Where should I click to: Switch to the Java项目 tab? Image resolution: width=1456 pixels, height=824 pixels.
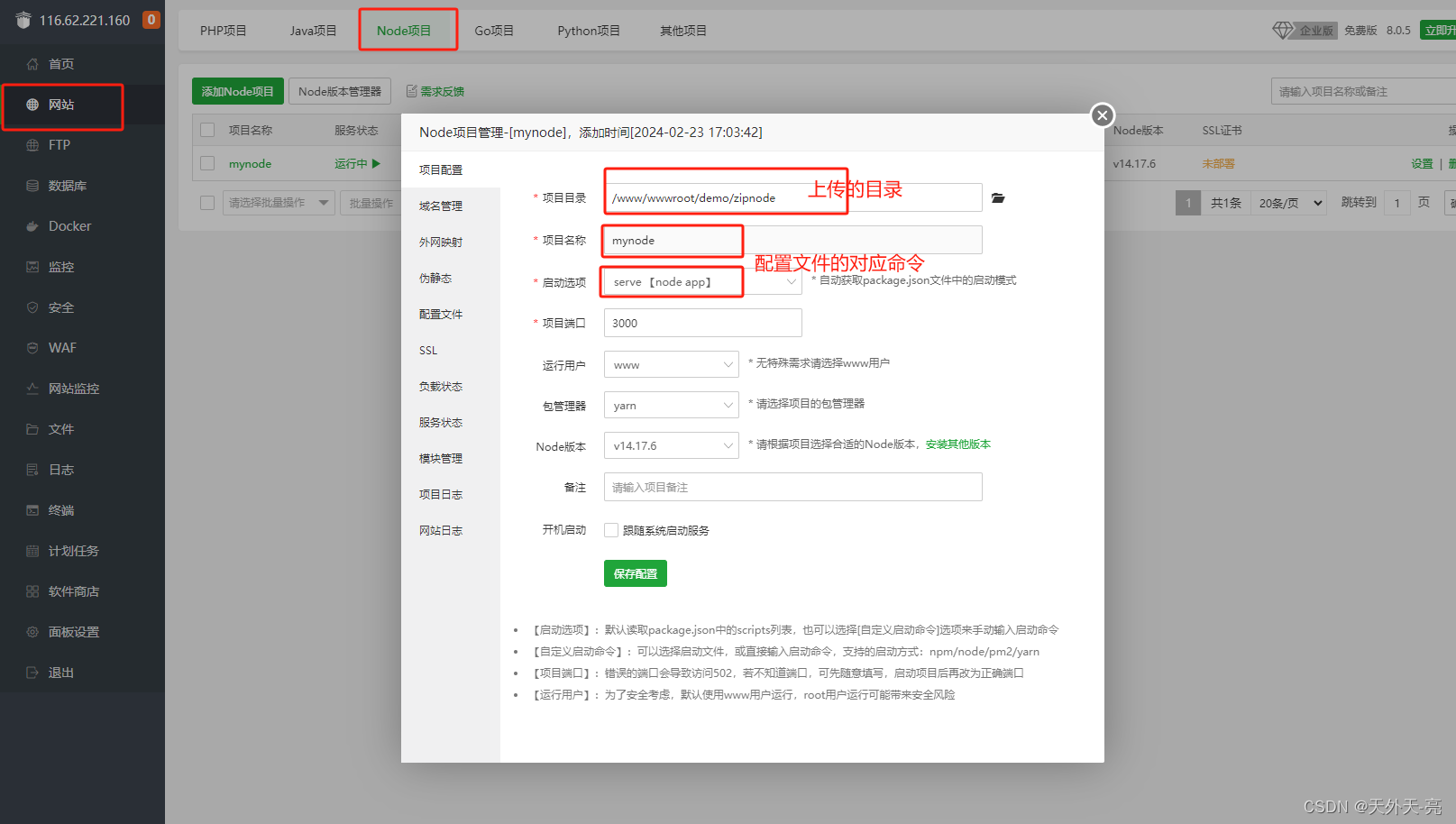click(313, 31)
